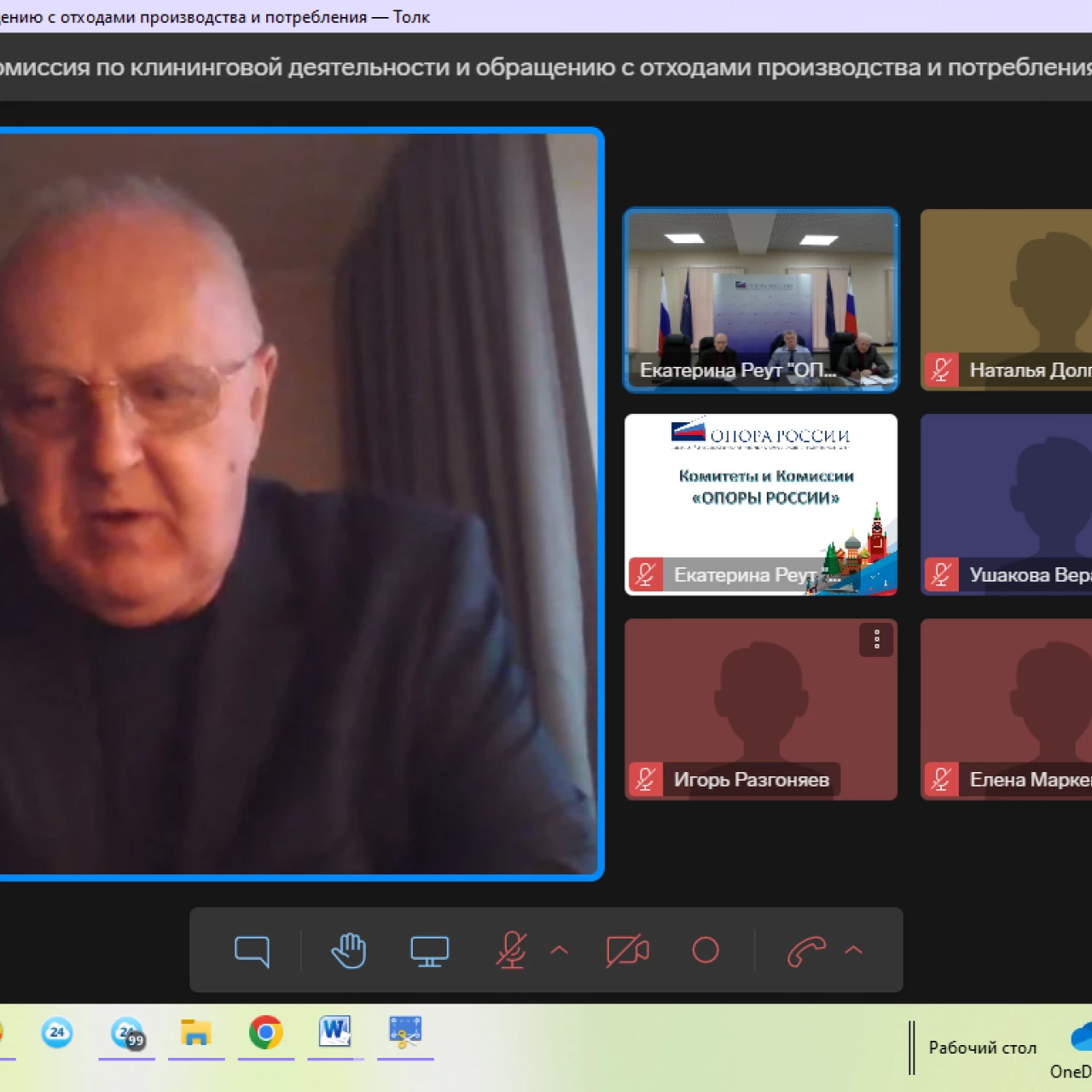Click the Игорь Разгоняев name label

[x=752, y=780]
